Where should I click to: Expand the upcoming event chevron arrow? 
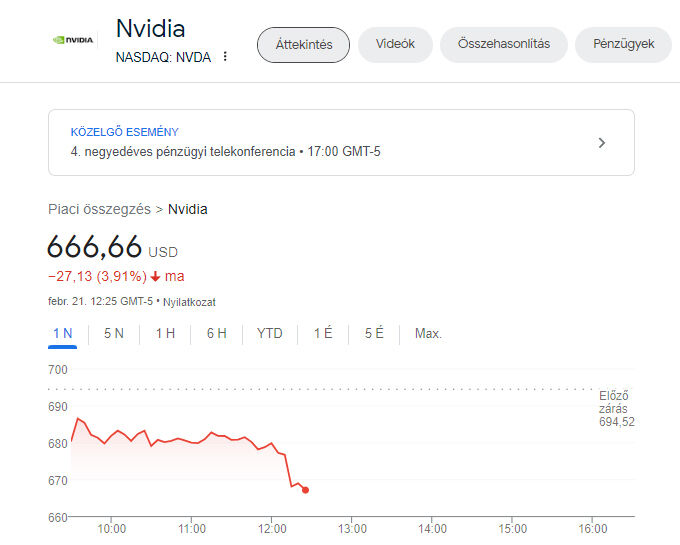pyautogui.click(x=602, y=143)
